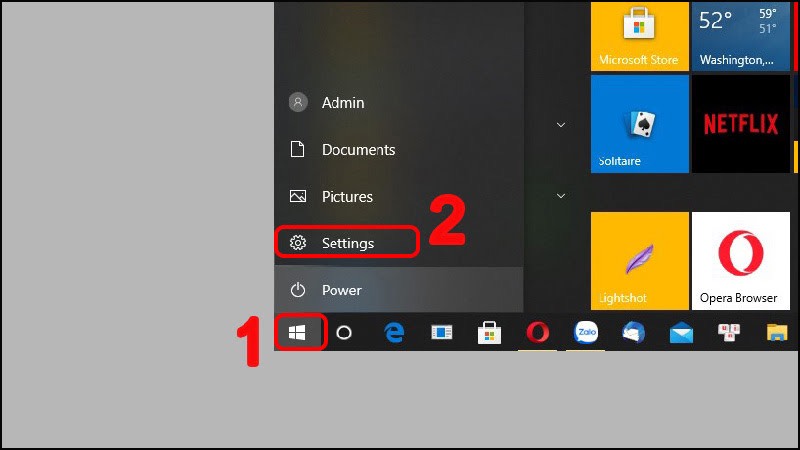Click the keyboard tool icon on taskbar
This screenshot has width=800, height=450.
[x=729, y=333]
